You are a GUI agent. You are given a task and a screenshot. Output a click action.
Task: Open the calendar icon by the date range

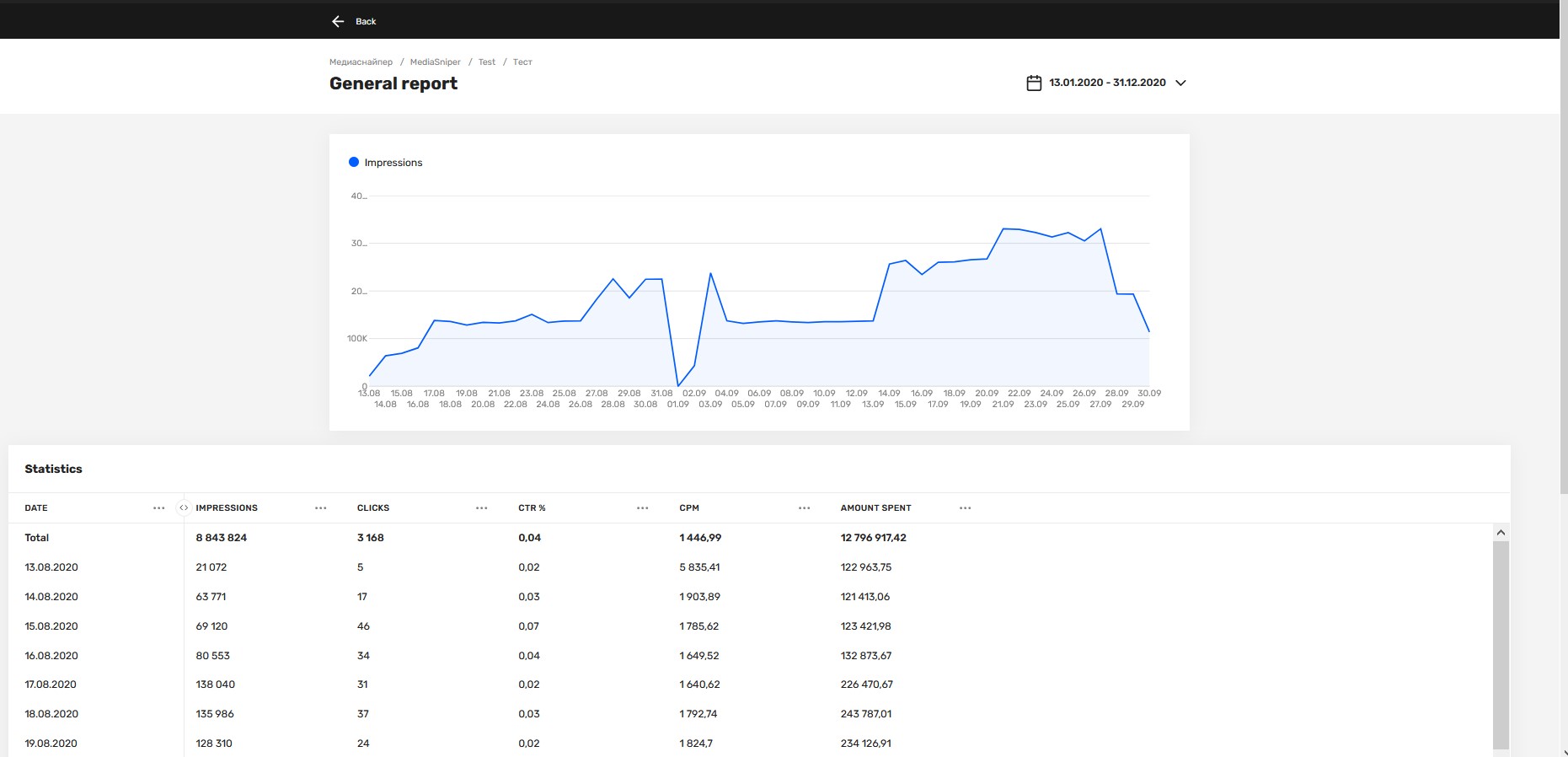tap(1034, 83)
